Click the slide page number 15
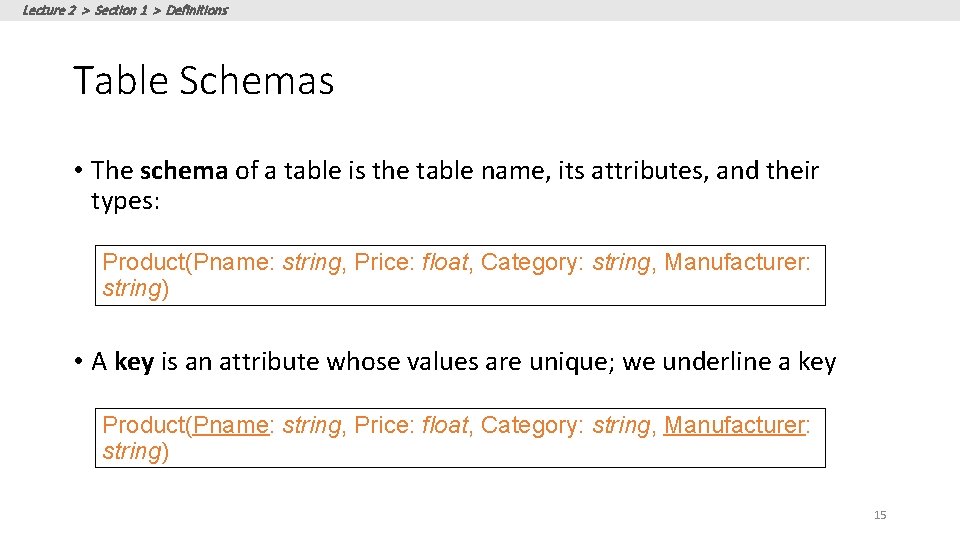 (880, 515)
